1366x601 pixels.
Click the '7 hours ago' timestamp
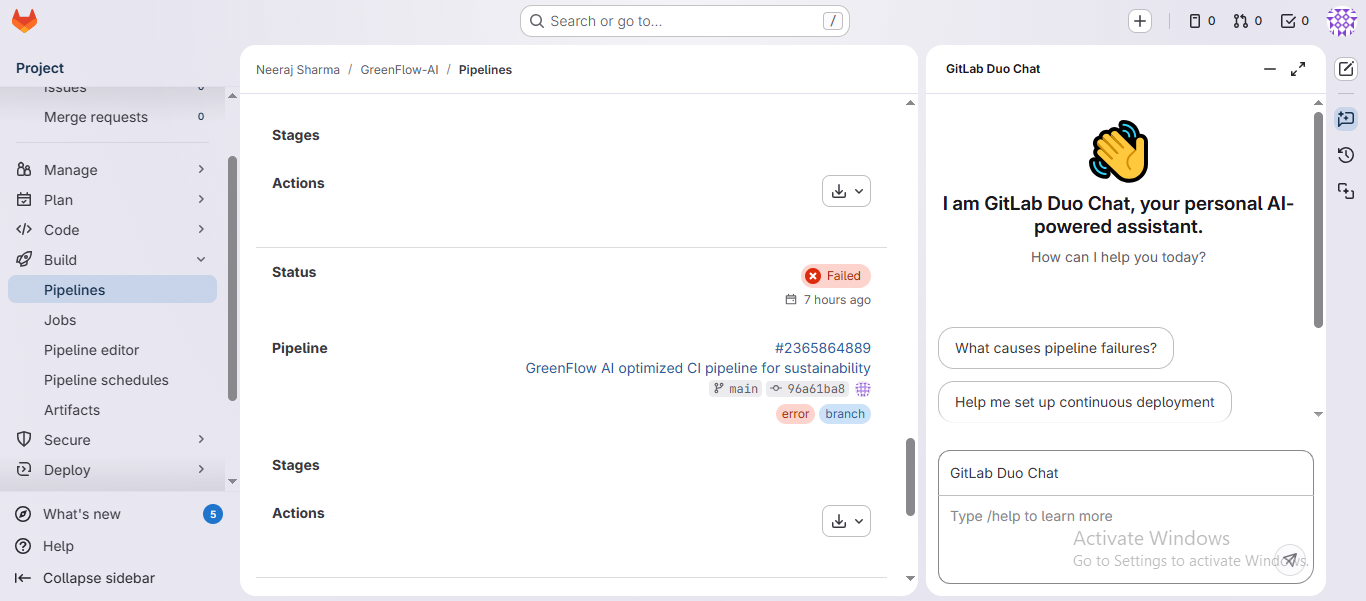click(x=837, y=300)
